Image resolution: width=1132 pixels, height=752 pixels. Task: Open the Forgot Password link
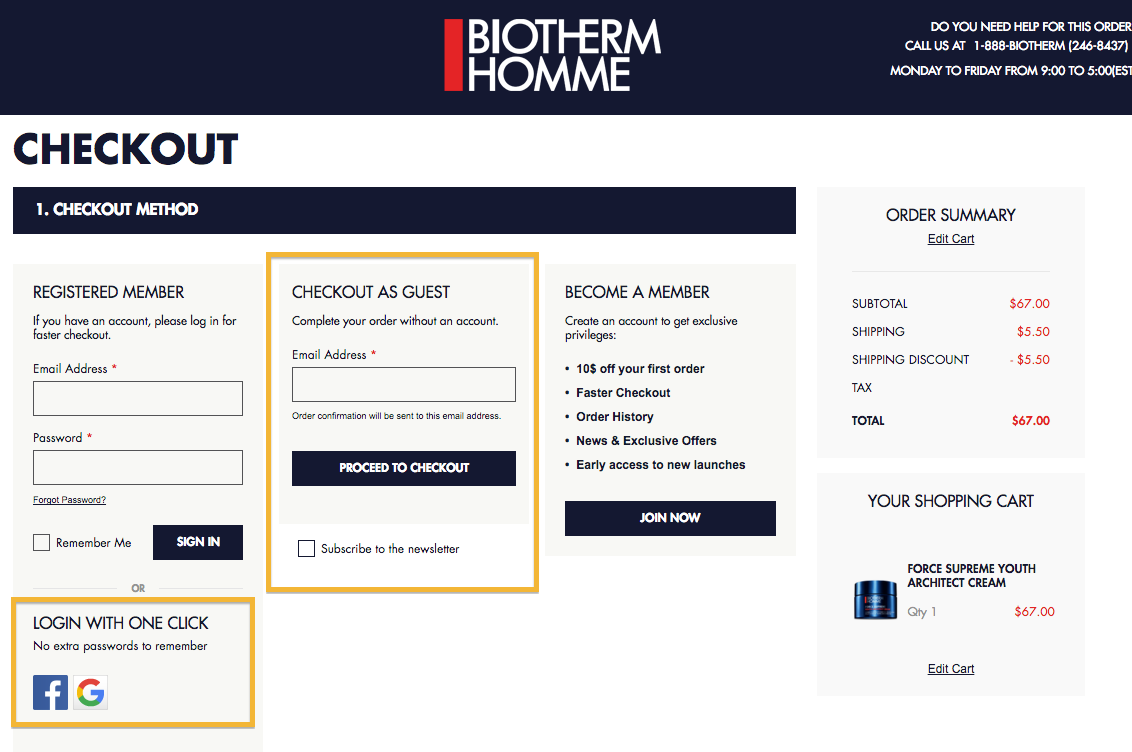(x=69, y=500)
